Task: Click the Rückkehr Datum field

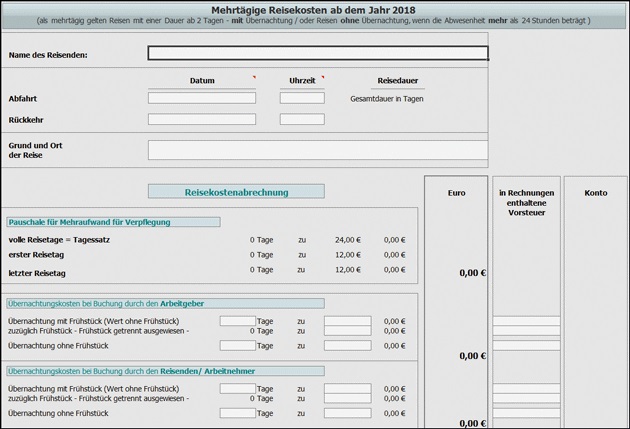Action: pos(202,119)
